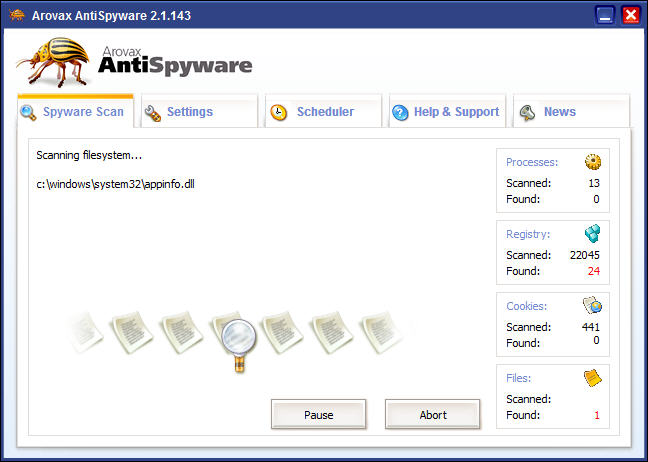This screenshot has width=648, height=462.
Task: Click Files found value 1
Action: tap(597, 415)
